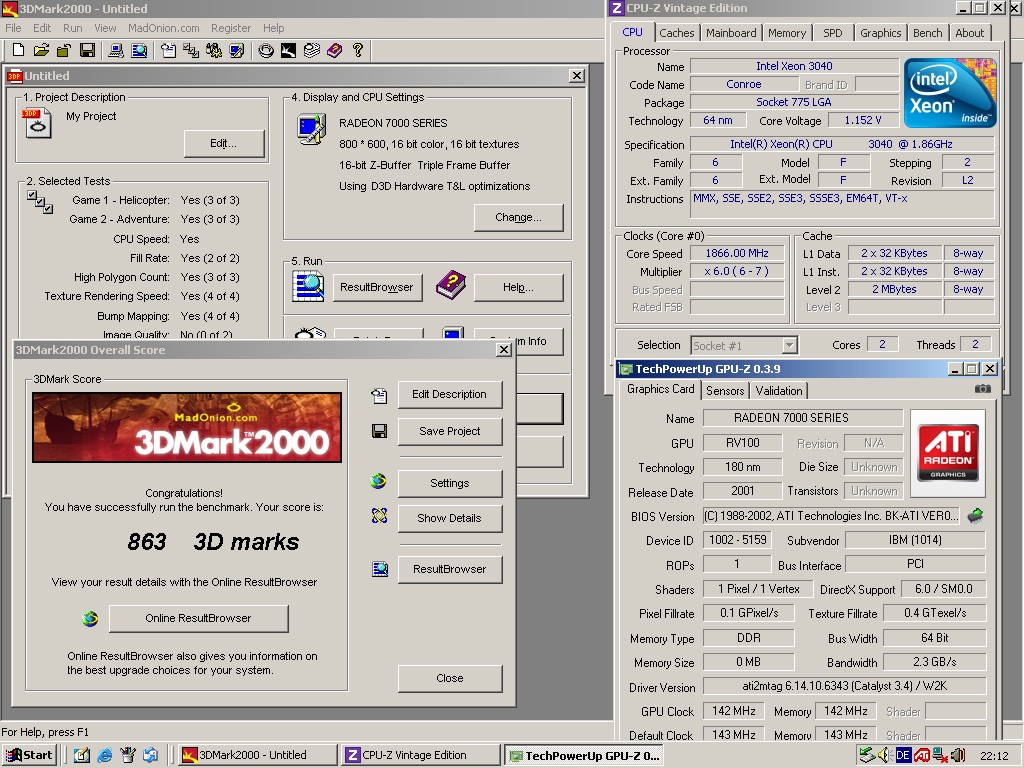Click the DE language indicator in tray
This screenshot has height=768, width=1024.
903,756
